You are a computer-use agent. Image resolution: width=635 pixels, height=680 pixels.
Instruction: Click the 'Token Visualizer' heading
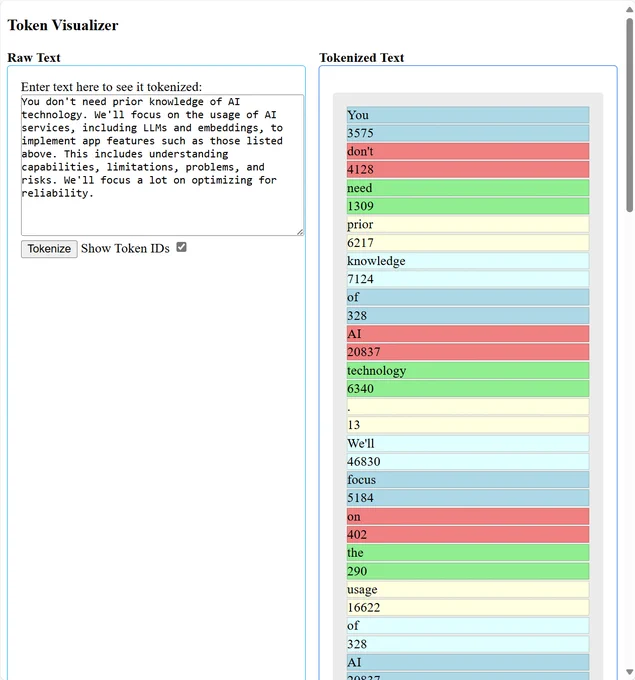(x=63, y=25)
